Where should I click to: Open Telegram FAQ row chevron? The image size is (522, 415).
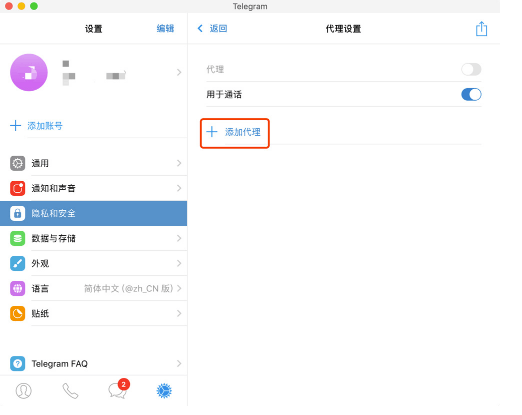pyautogui.click(x=179, y=363)
